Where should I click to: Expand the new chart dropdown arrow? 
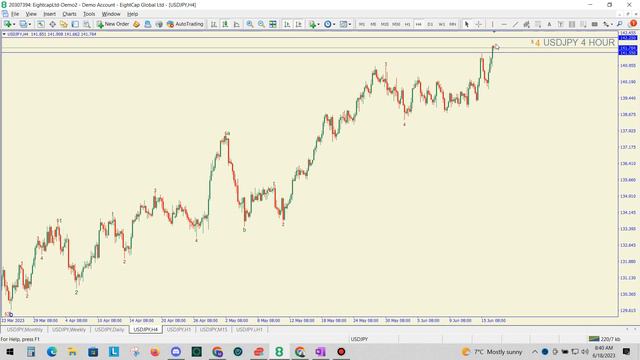(x=14, y=24)
